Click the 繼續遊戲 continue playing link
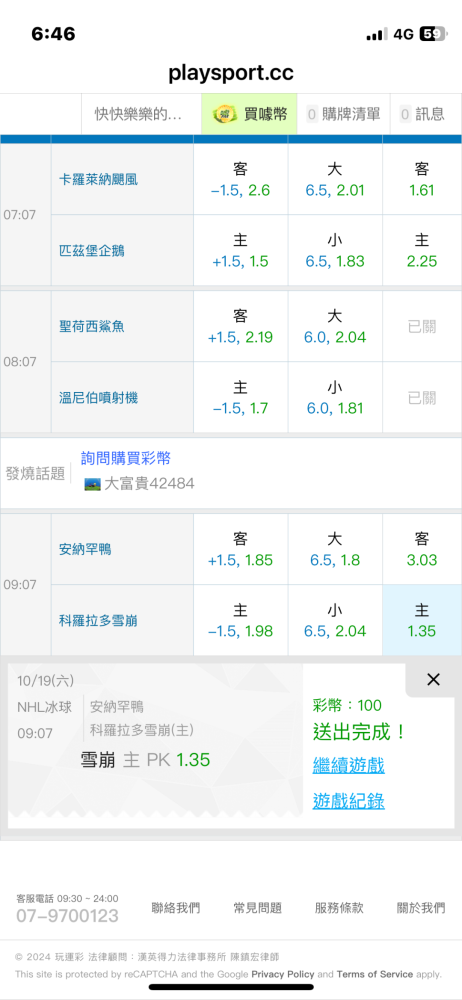 [348, 765]
